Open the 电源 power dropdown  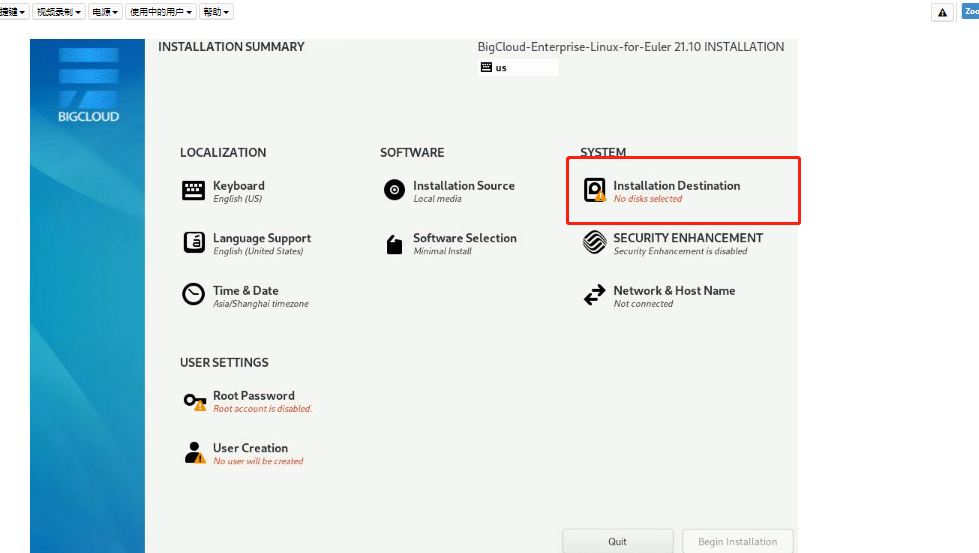point(105,12)
